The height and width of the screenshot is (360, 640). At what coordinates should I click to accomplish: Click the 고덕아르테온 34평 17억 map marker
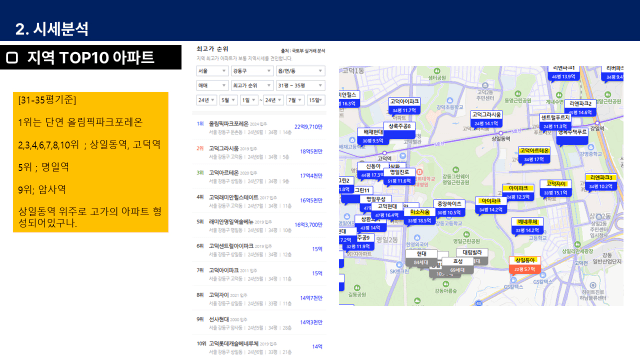pos(534,155)
